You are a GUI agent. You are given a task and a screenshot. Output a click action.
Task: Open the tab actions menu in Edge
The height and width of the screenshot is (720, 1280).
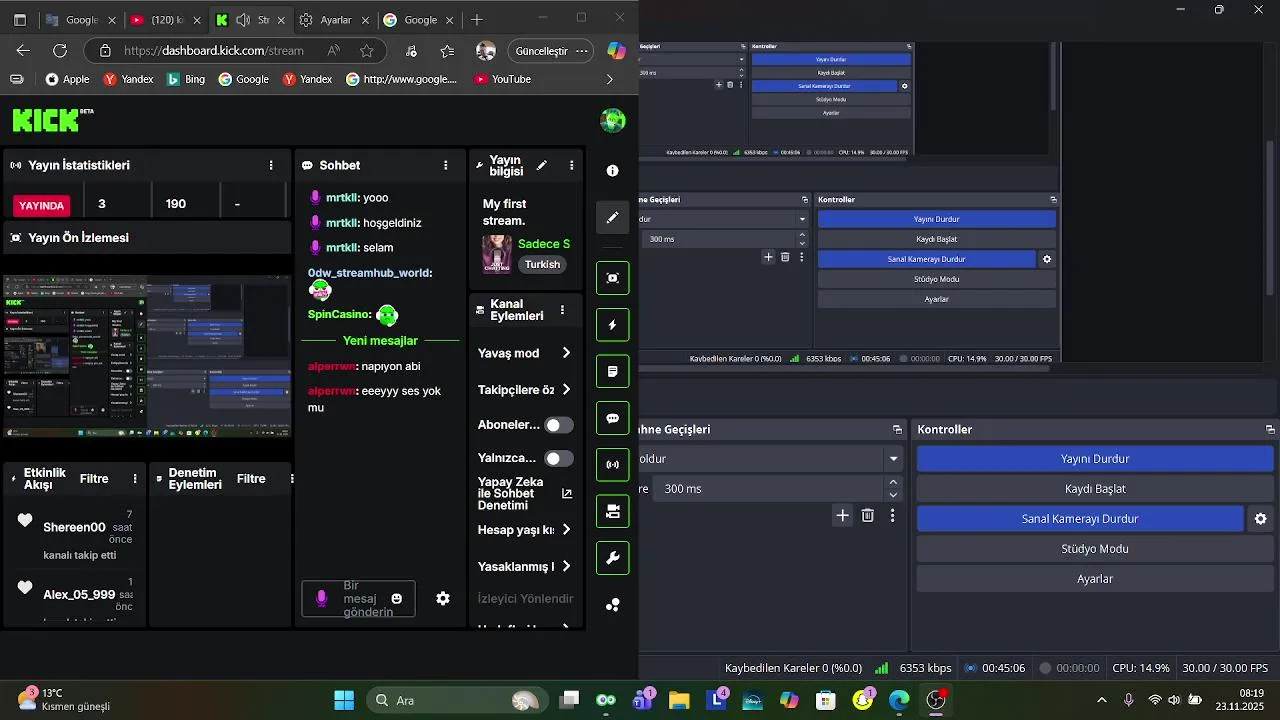[19, 20]
